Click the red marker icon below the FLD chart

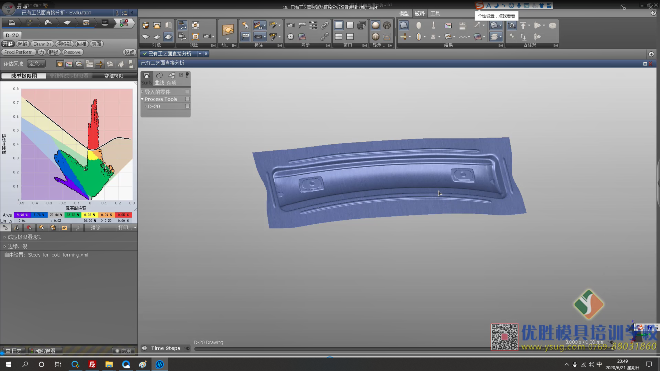(29, 228)
